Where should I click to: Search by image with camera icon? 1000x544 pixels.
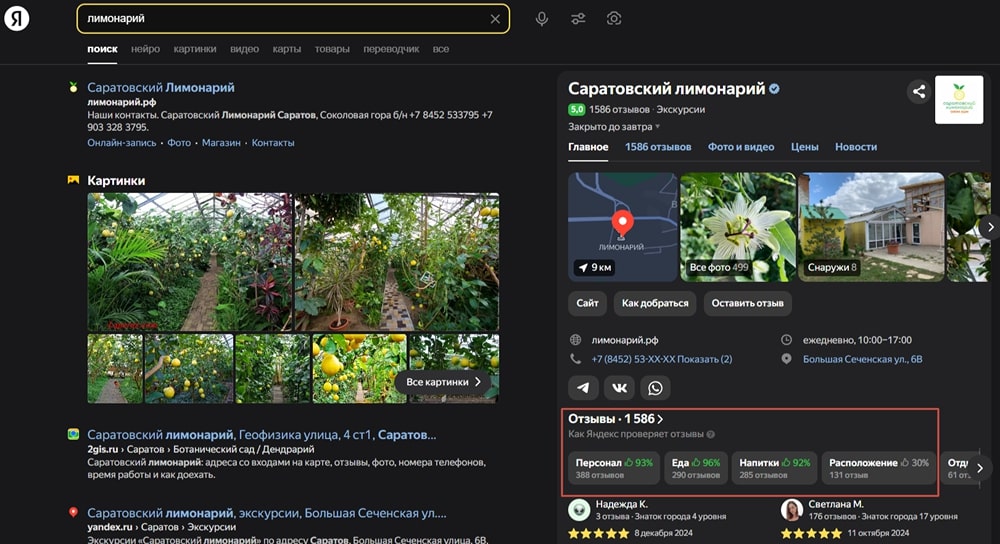pos(614,18)
